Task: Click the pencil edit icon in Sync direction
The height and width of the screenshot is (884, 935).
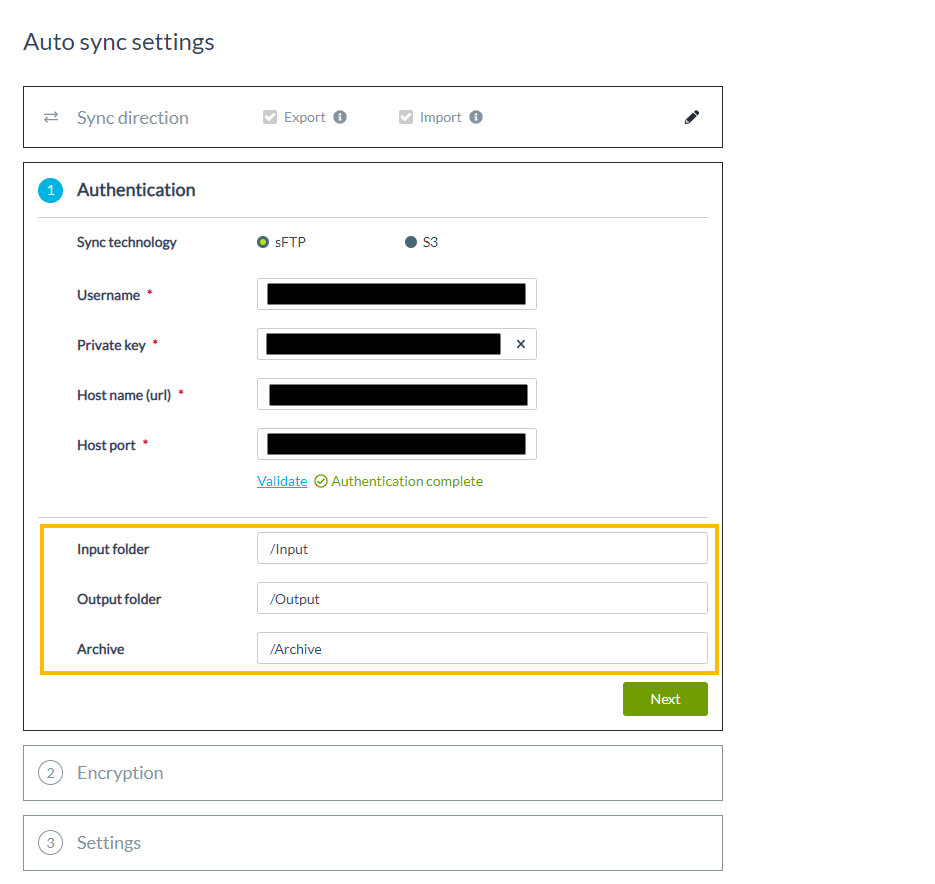Action: click(x=692, y=117)
